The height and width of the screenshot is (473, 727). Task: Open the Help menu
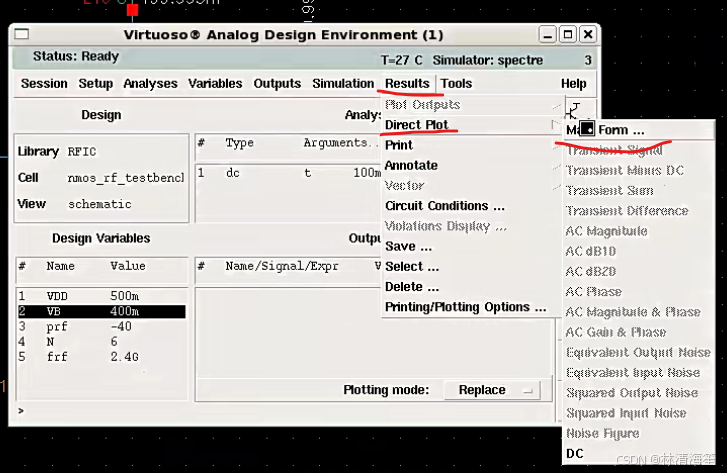point(574,83)
